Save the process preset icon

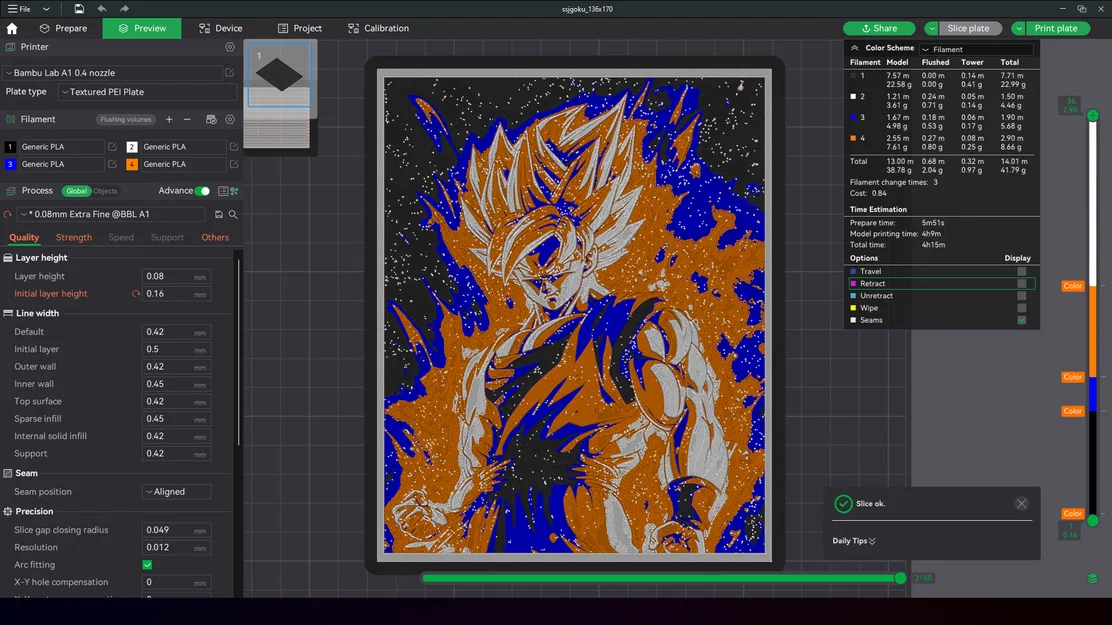tap(218, 214)
